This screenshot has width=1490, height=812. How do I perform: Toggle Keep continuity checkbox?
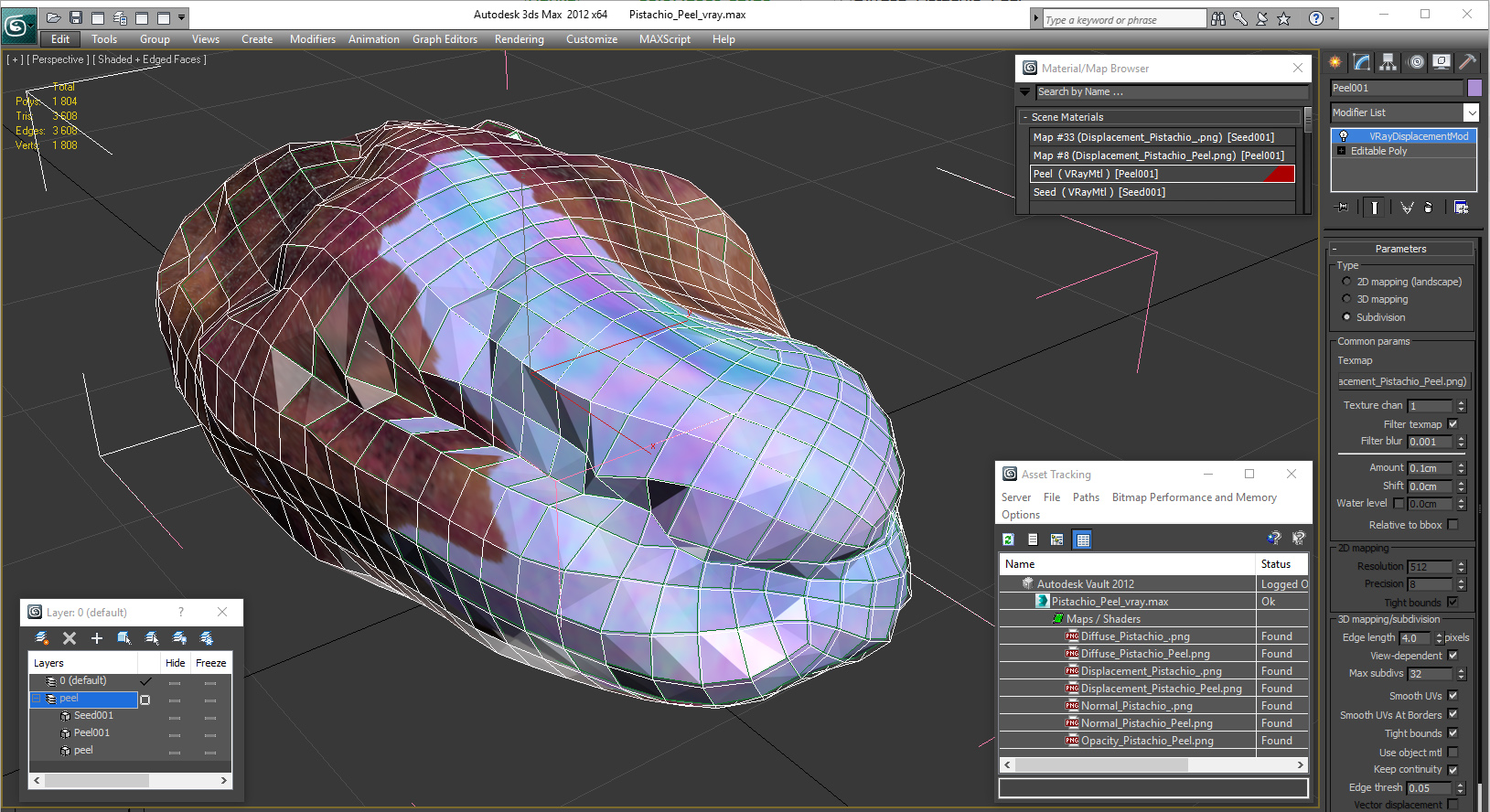click(1452, 769)
